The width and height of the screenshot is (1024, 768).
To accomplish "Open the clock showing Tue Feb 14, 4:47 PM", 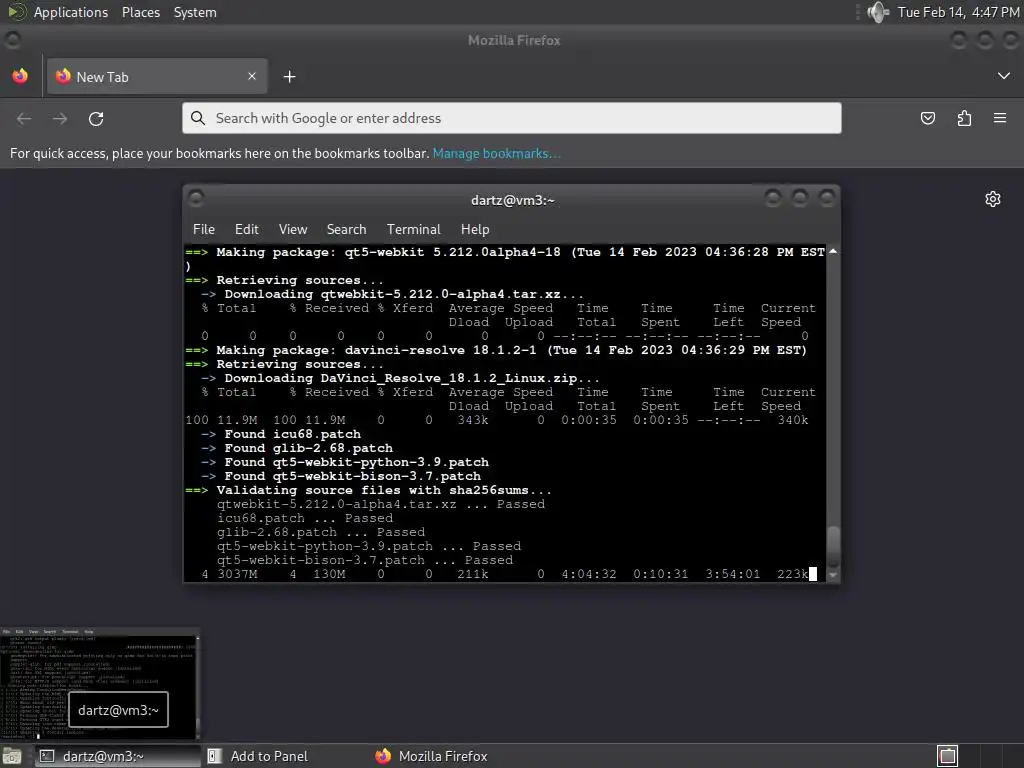I will tap(957, 12).
